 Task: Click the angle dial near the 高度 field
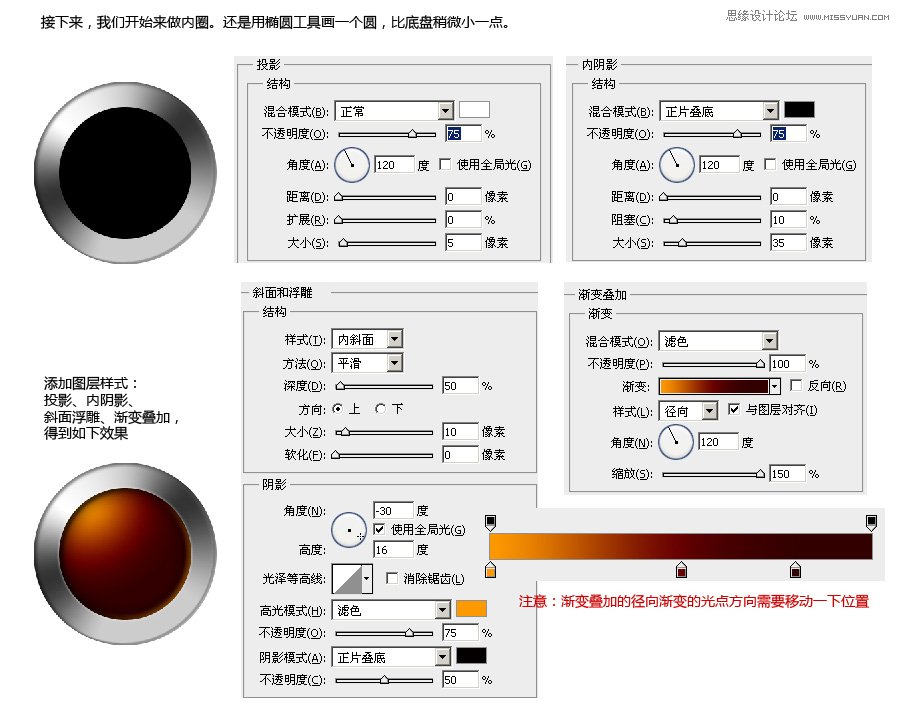coord(349,530)
